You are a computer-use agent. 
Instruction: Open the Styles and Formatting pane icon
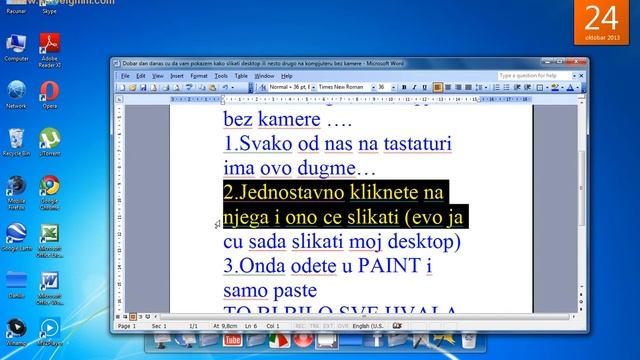[x=263, y=87]
